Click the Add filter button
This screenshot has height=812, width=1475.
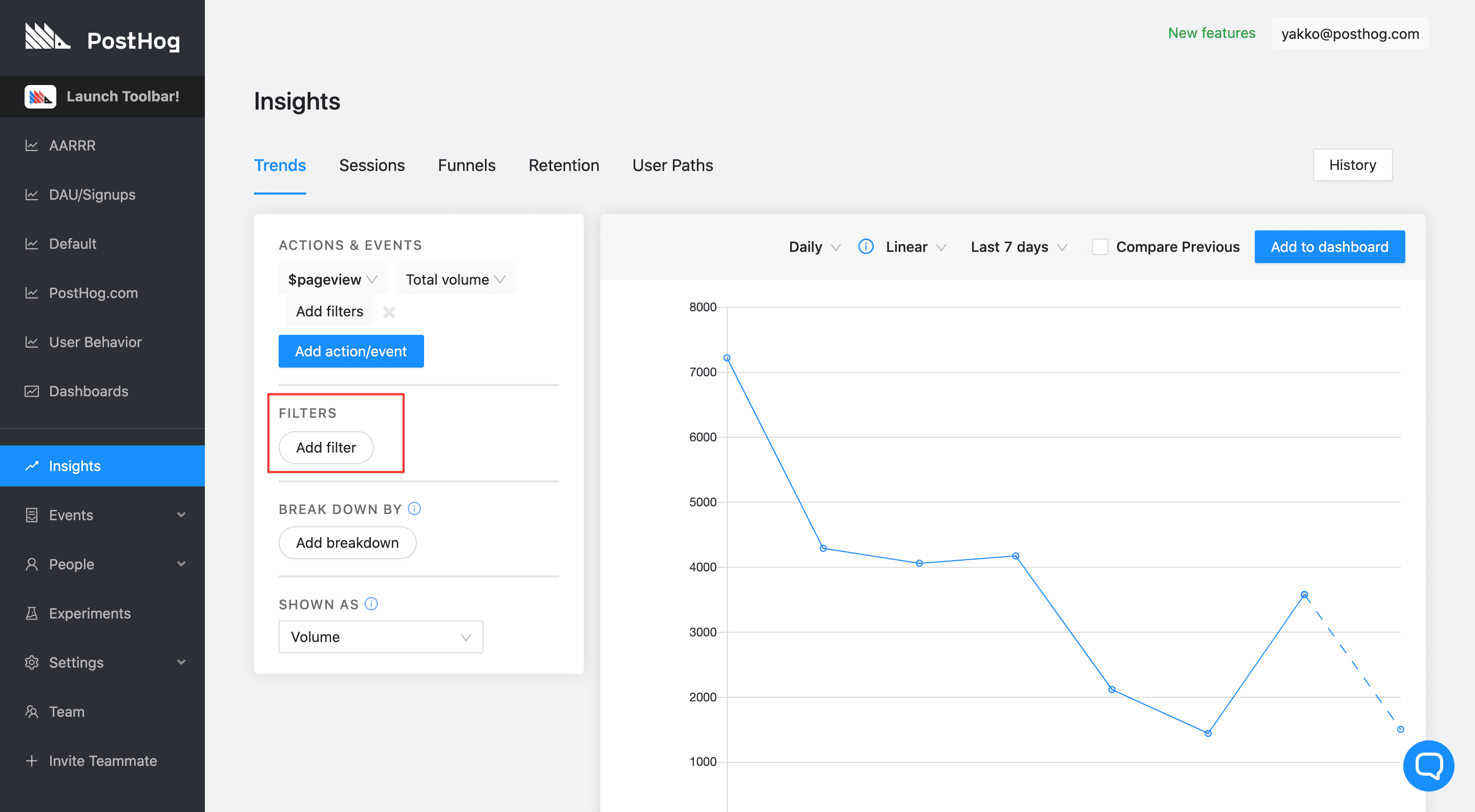click(326, 447)
